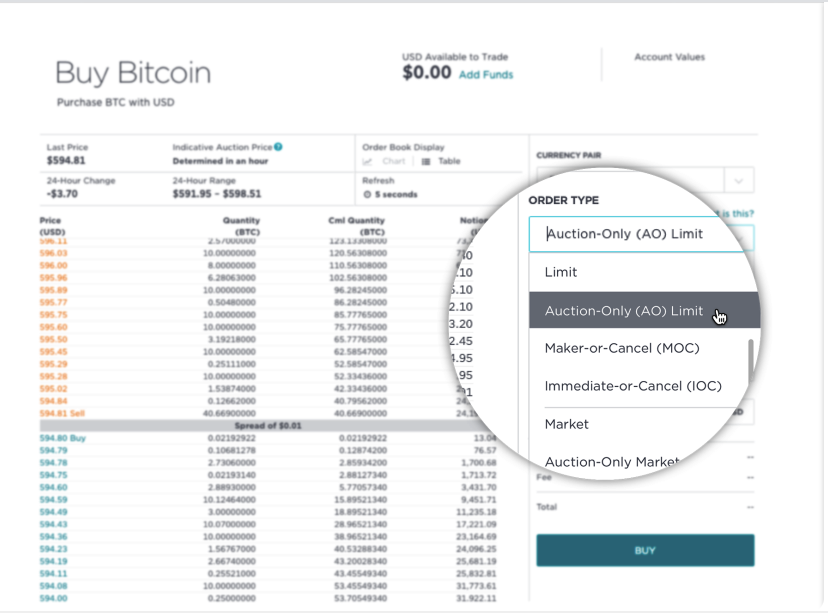
Task: Switch order book display to Chart
Action: [x=384, y=161]
